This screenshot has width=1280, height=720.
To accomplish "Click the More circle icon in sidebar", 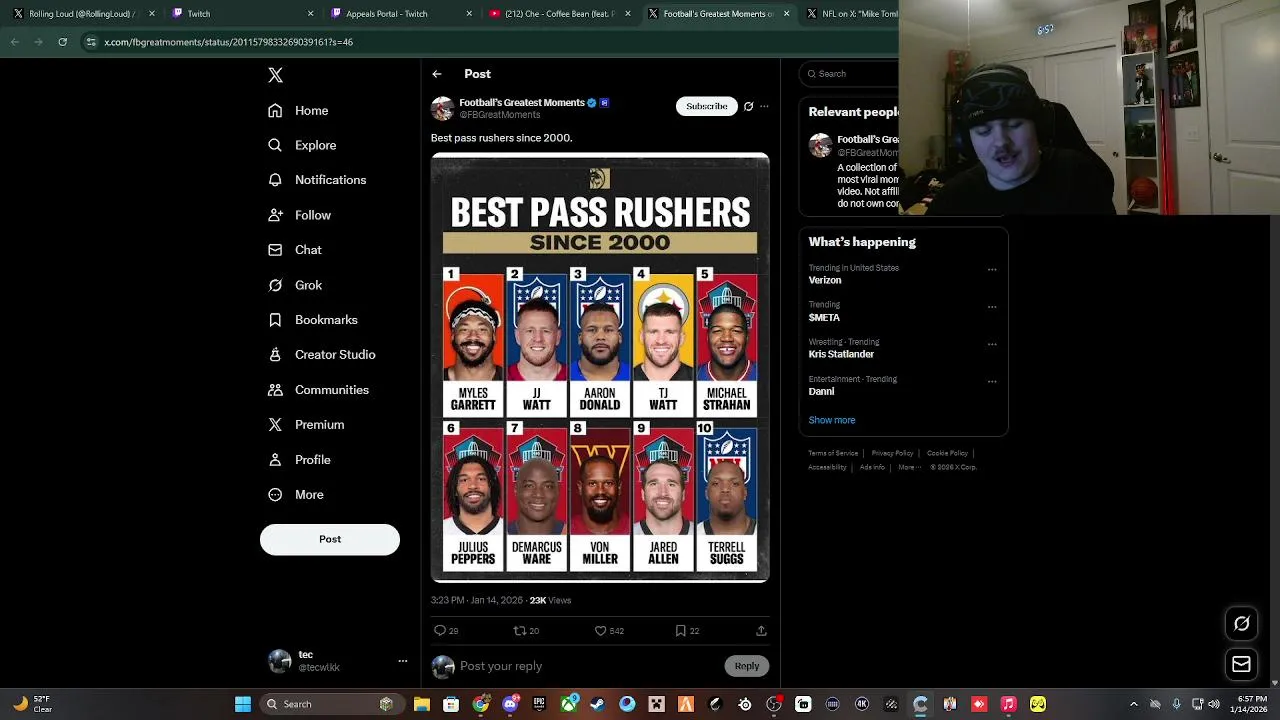I will (275, 495).
